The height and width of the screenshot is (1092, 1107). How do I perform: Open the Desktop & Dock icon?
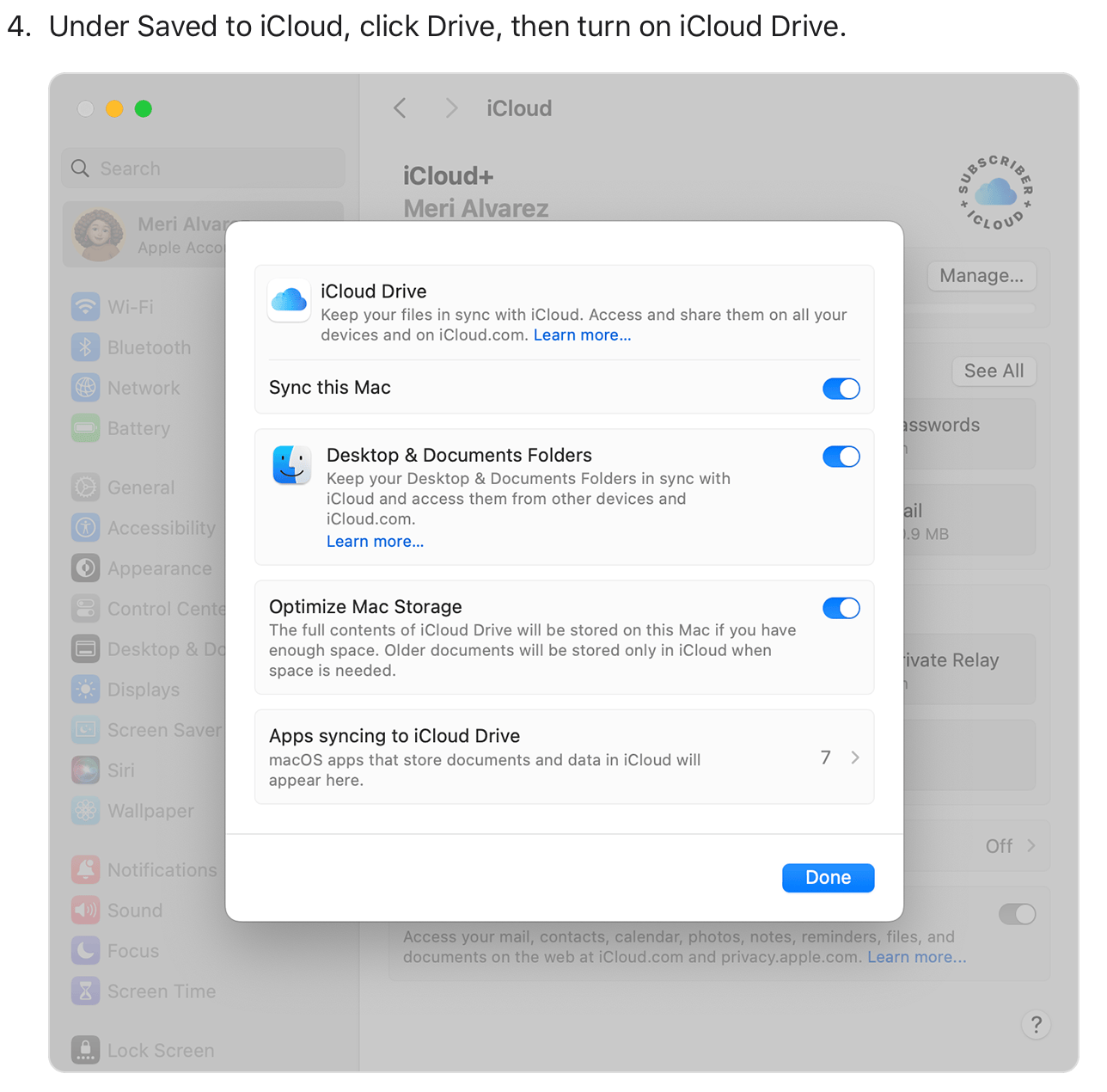point(85,648)
